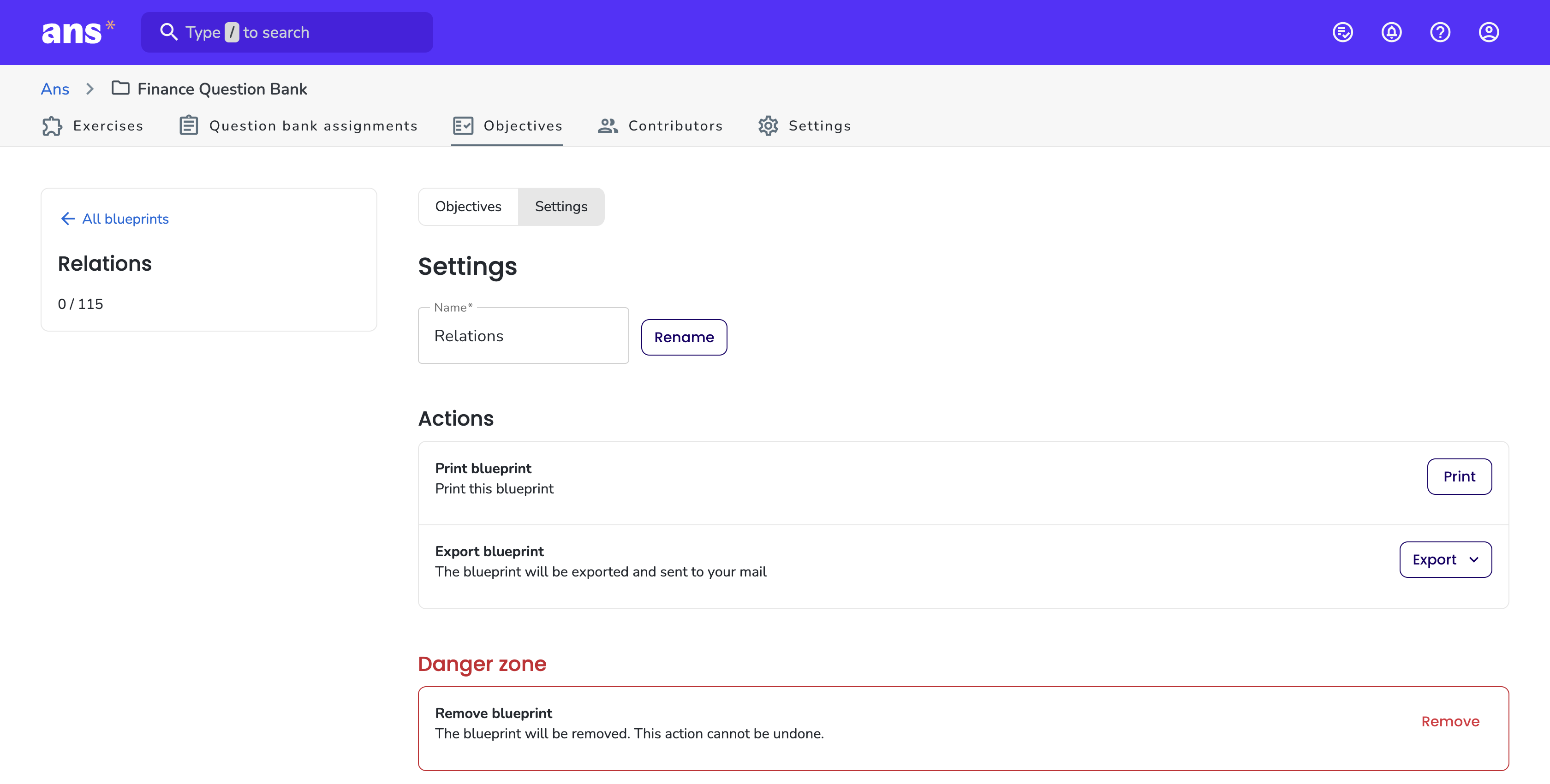
Task: Open the user account profile icon
Action: (x=1489, y=32)
